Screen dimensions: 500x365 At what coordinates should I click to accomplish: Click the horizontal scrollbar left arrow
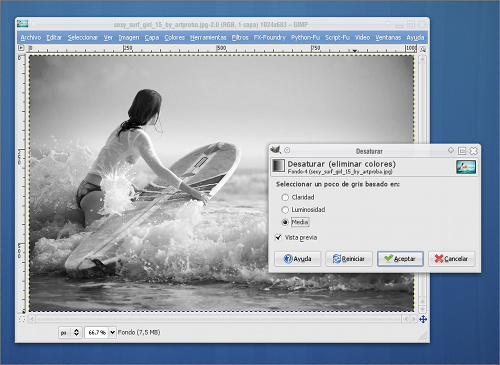32,319
